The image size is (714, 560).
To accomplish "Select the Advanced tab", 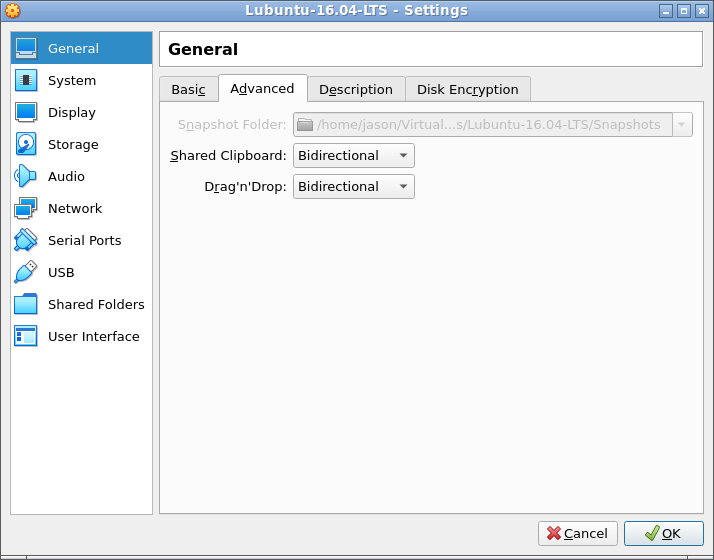I will (x=263, y=88).
